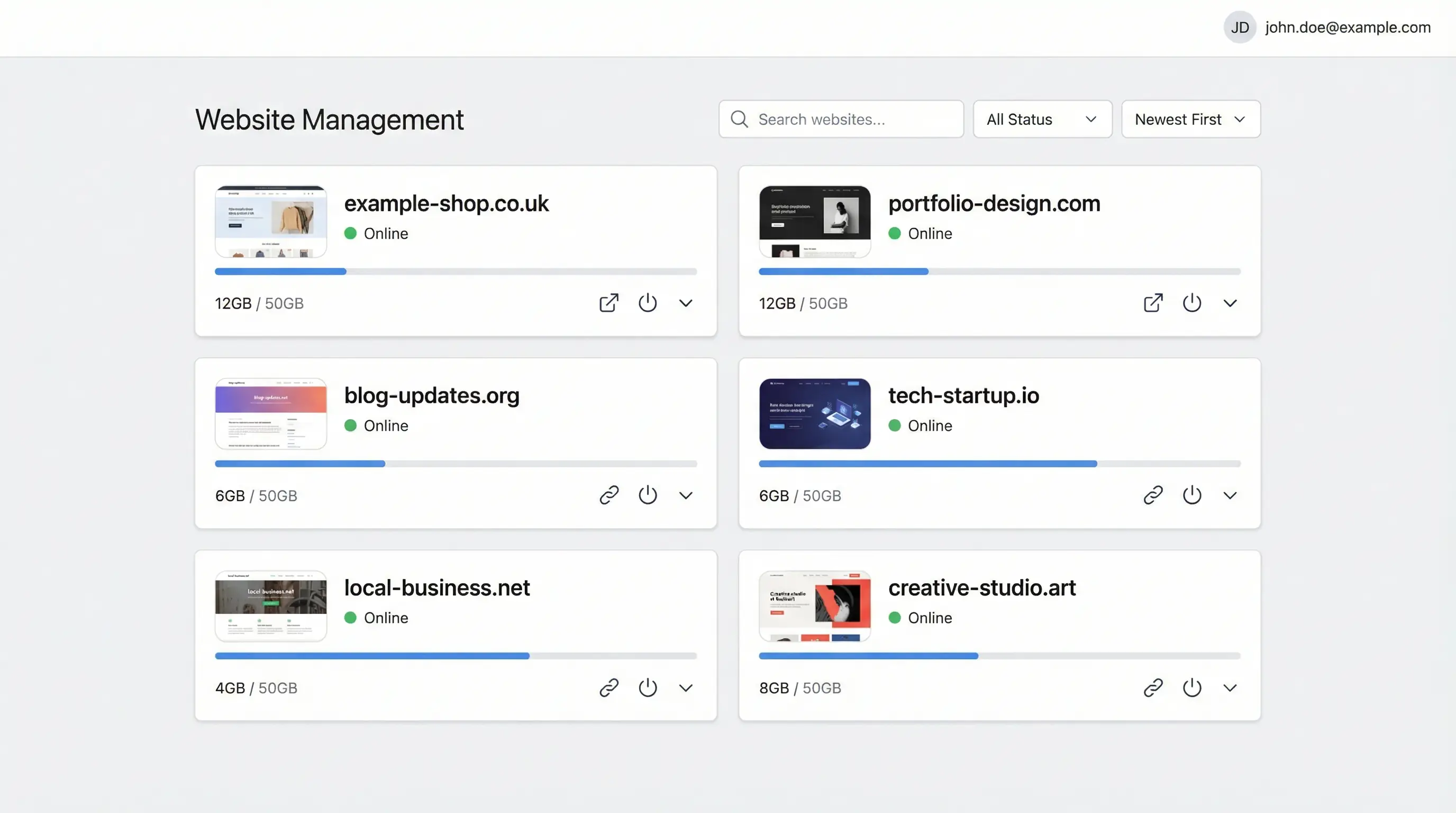Expand tech-startup.io card chevron

(1230, 496)
